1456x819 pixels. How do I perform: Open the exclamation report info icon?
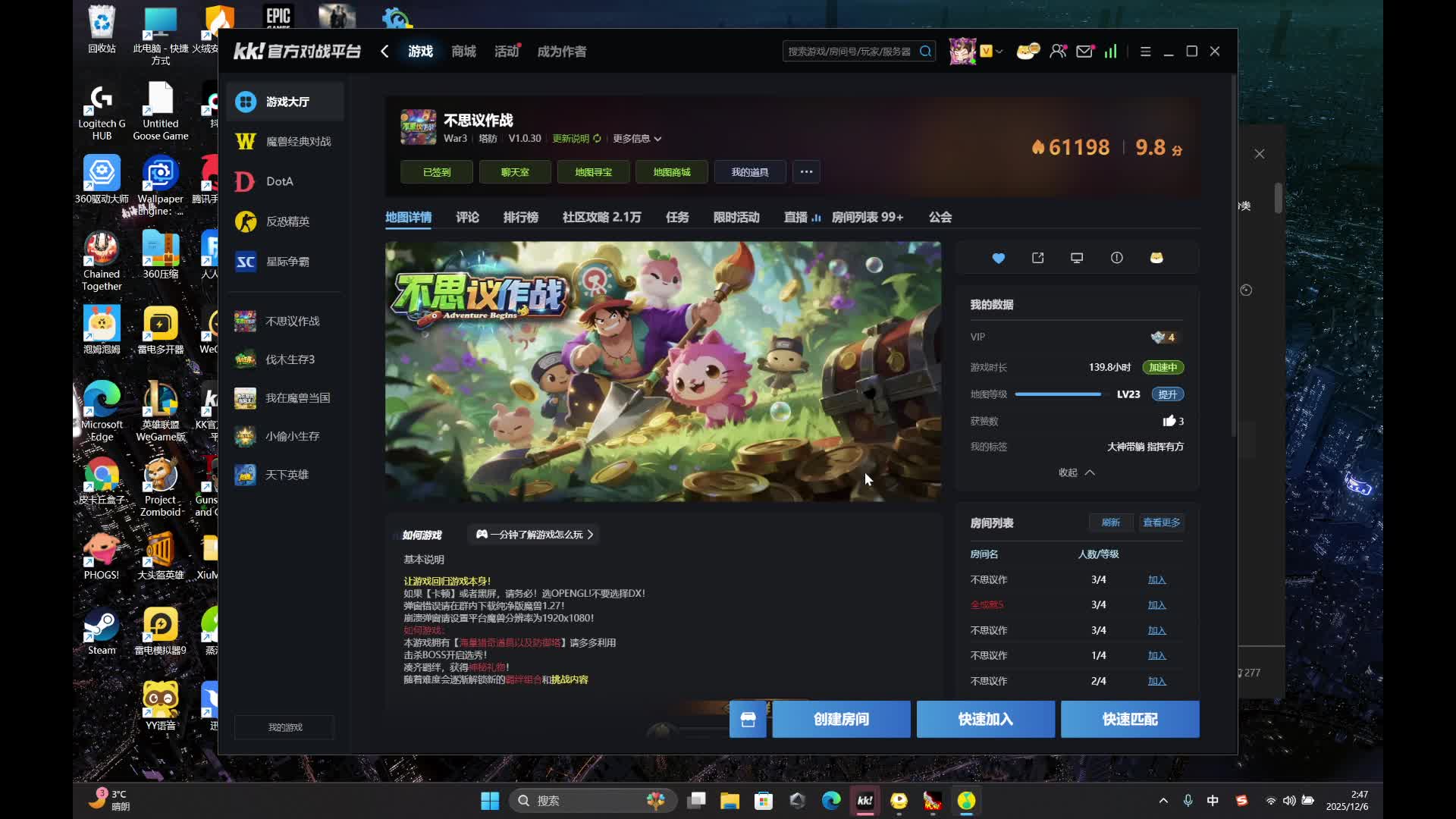[1116, 258]
